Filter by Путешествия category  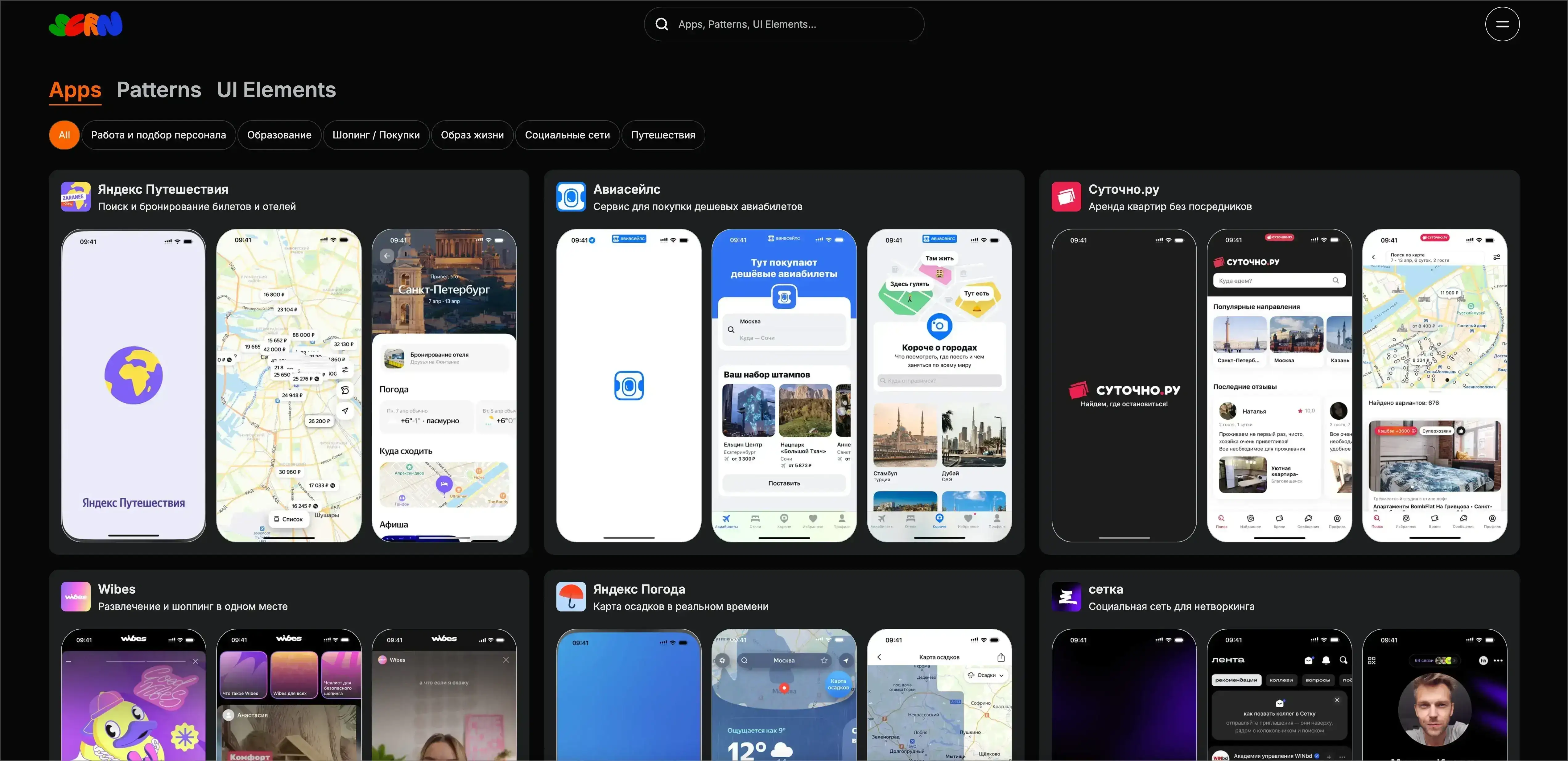[663, 135]
